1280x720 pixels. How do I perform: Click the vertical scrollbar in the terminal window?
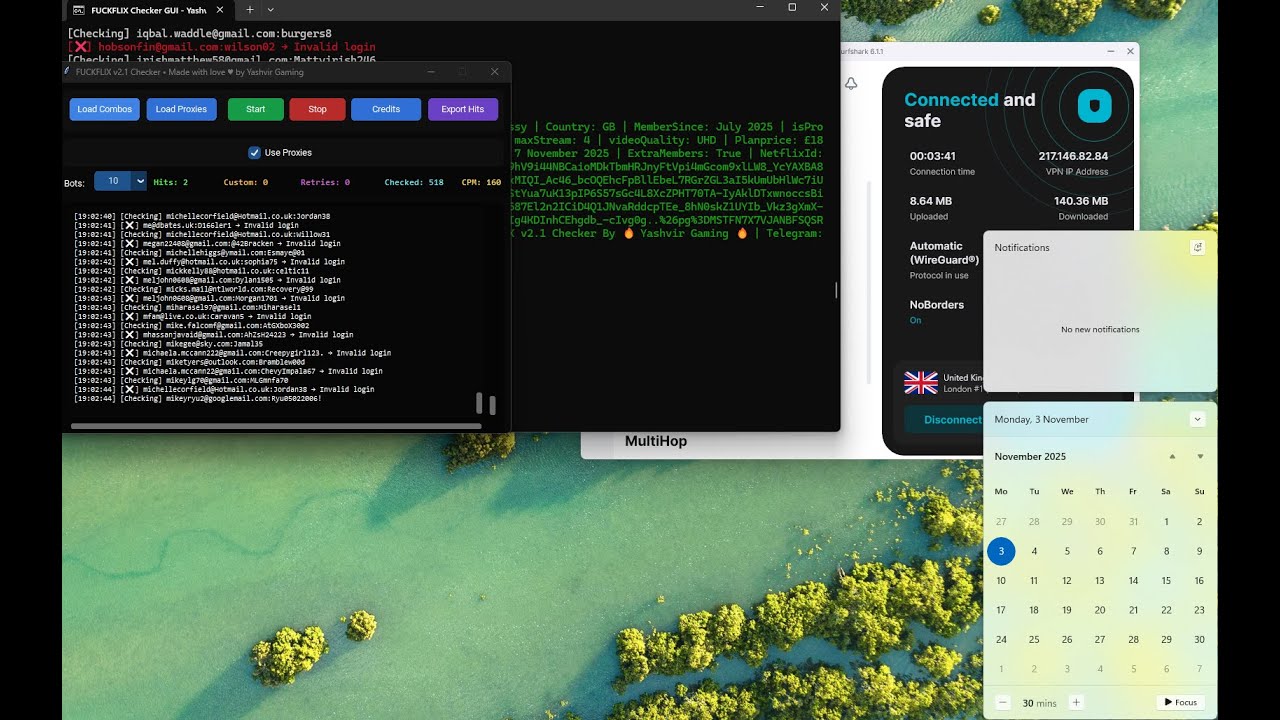[x=836, y=290]
